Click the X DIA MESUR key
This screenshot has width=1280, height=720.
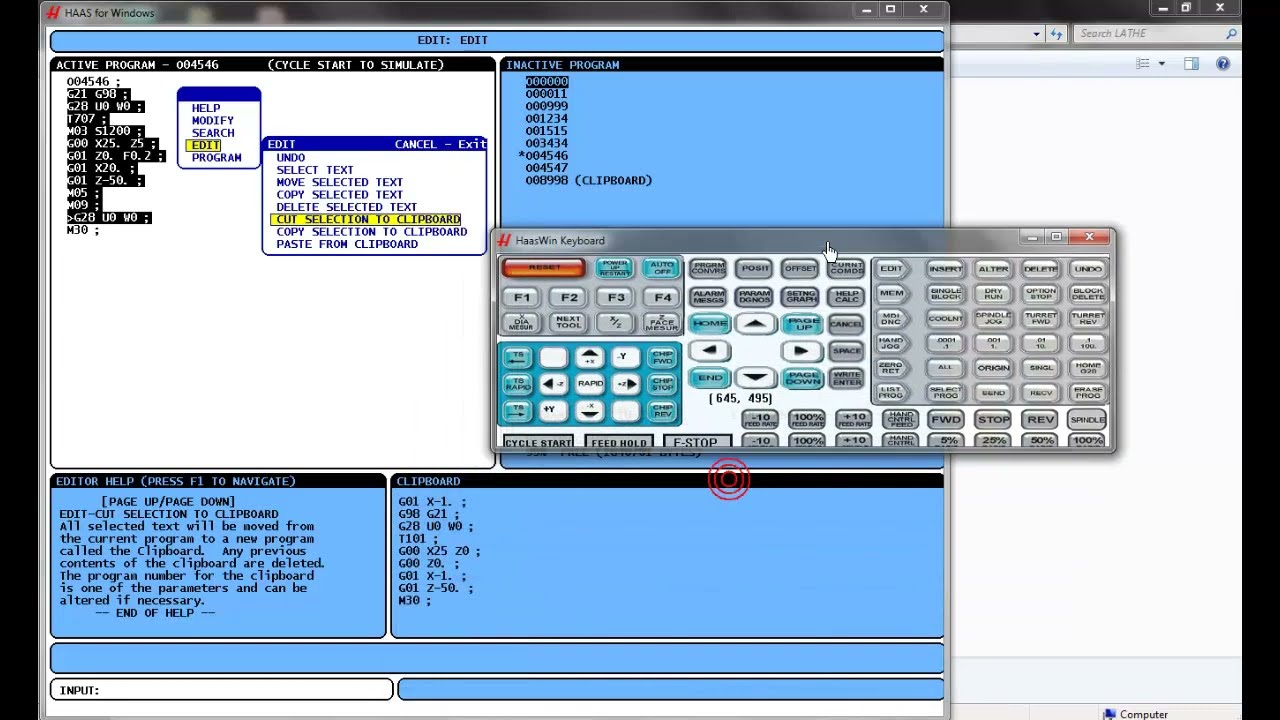click(x=521, y=323)
